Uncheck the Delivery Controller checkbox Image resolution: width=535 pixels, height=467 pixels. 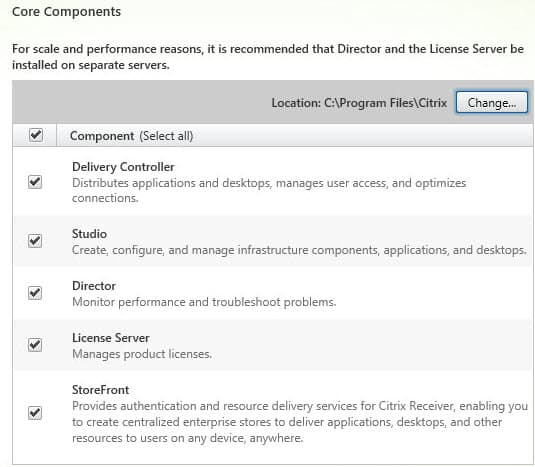pos(35,182)
